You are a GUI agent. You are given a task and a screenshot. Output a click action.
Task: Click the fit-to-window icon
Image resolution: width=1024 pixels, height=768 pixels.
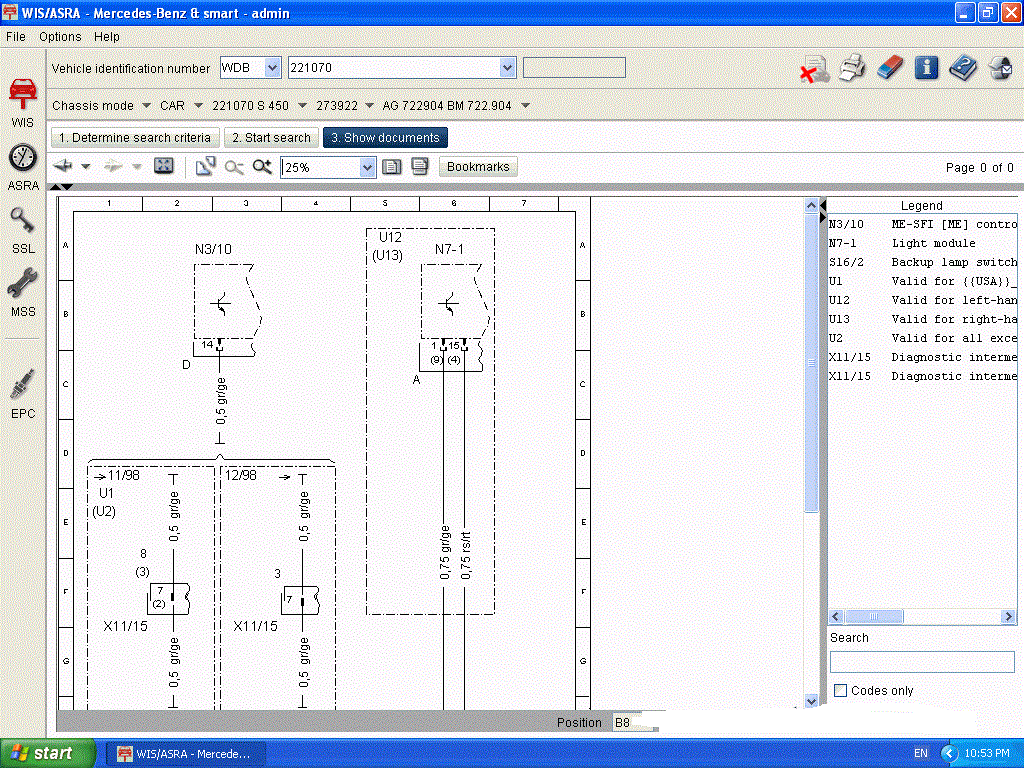pos(163,166)
